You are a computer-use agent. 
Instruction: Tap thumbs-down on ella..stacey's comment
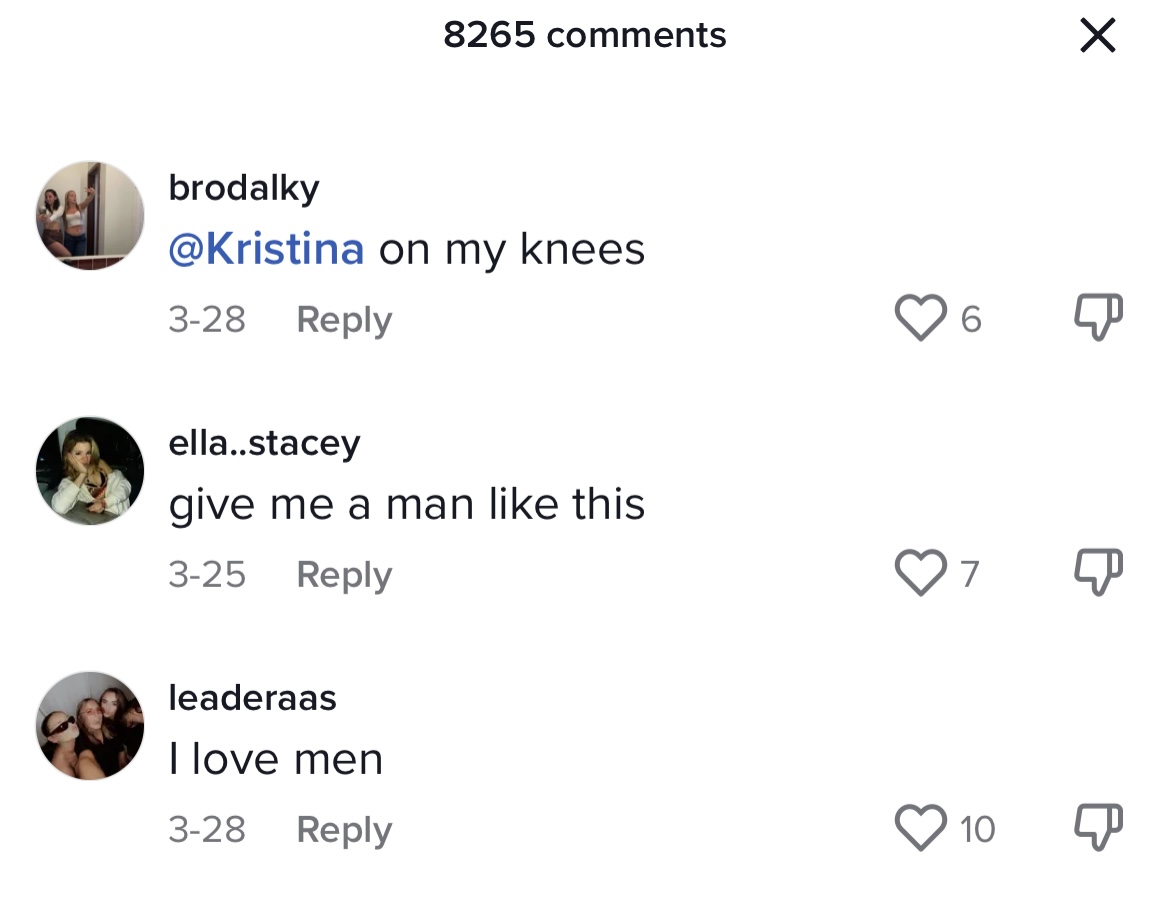tap(1098, 573)
